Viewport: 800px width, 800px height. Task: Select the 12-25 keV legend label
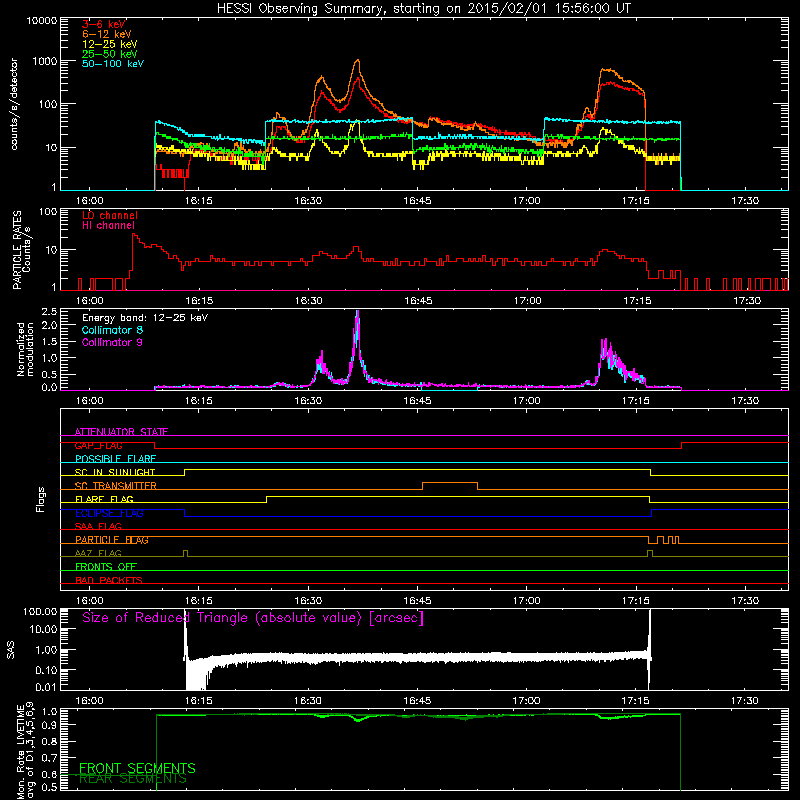tap(109, 44)
